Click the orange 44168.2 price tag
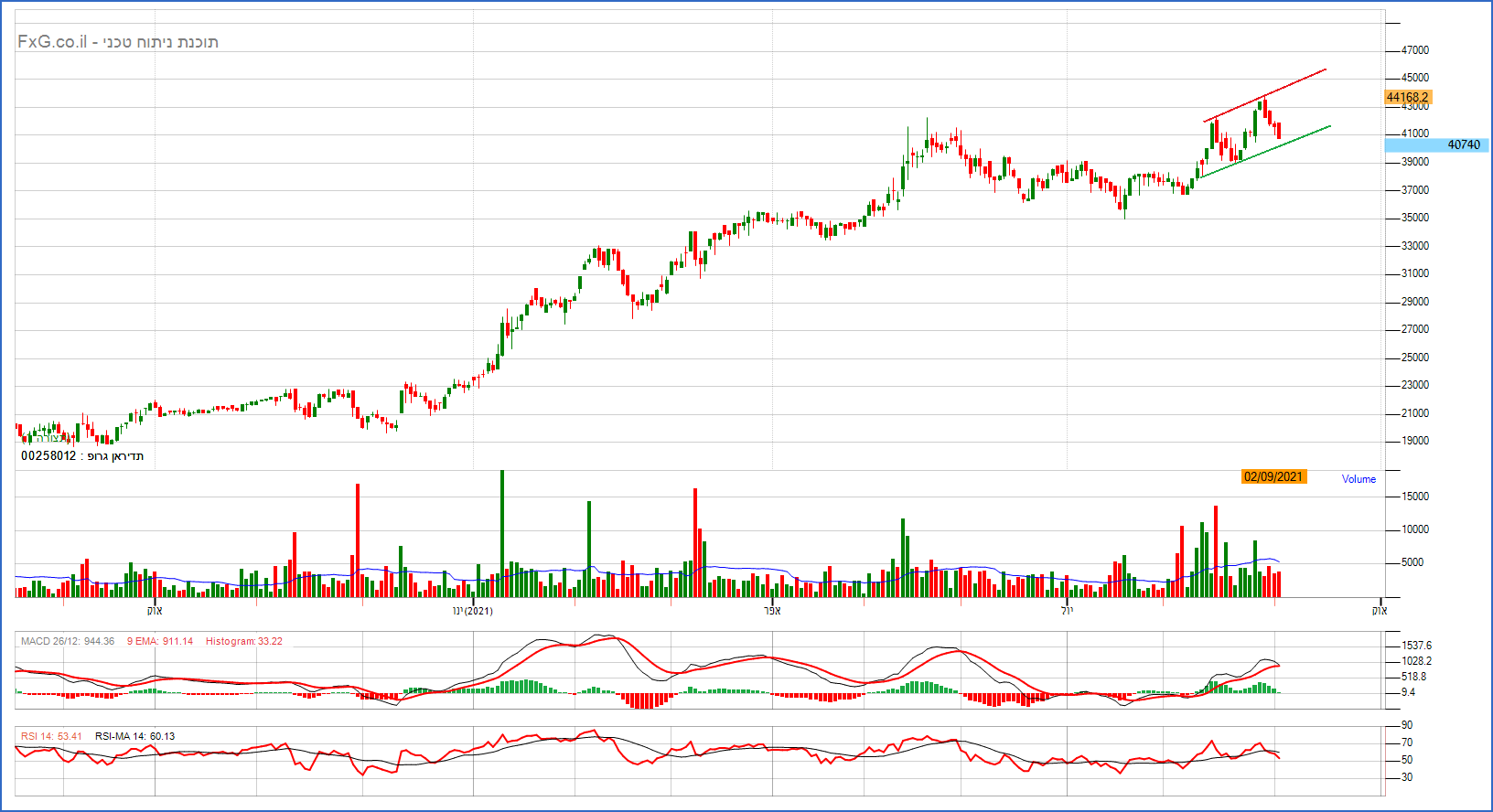The width and height of the screenshot is (1493, 812). [x=1407, y=97]
